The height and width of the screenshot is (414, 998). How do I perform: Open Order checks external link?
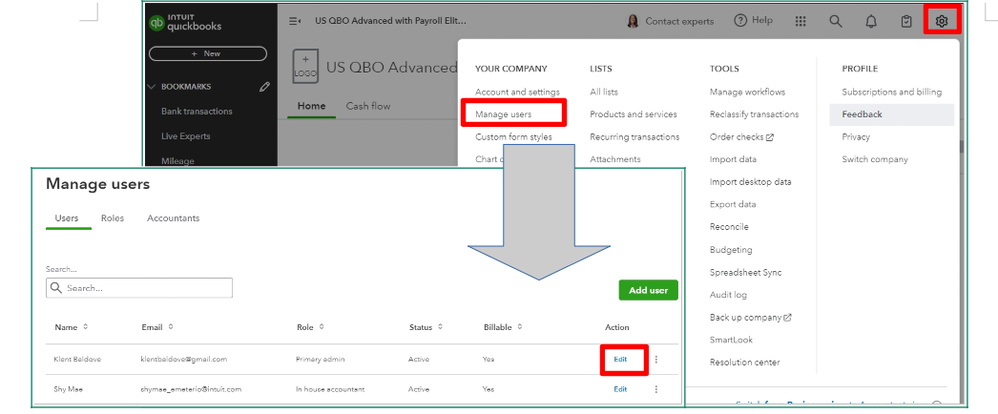pyautogui.click(x=741, y=136)
